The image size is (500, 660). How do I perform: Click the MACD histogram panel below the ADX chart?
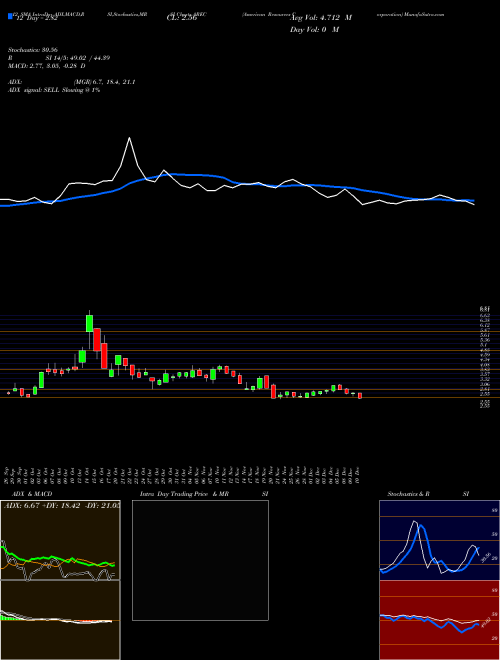[60, 620]
